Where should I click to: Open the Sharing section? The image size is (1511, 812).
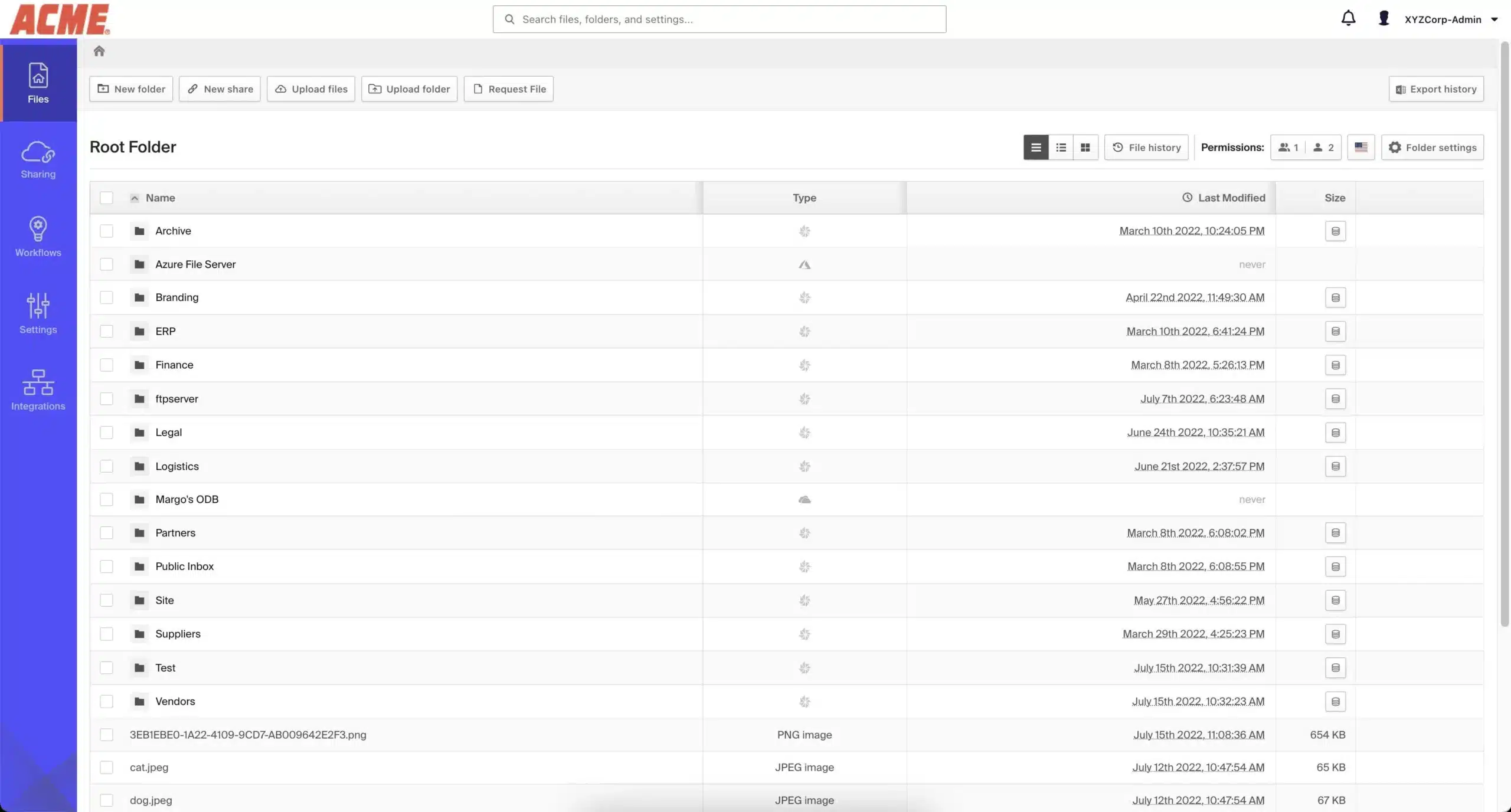pyautogui.click(x=38, y=159)
